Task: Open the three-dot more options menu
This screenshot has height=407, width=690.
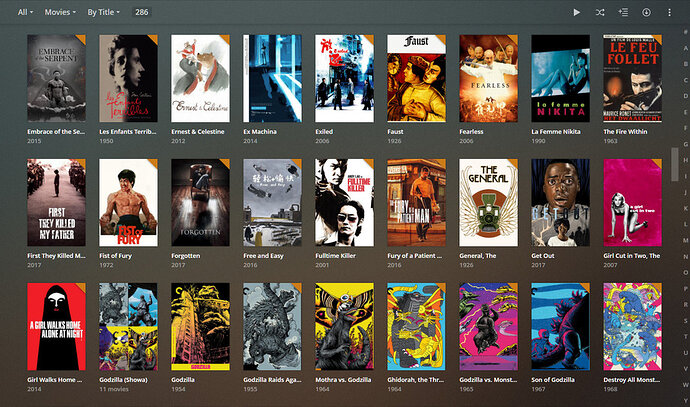Action: coord(669,12)
